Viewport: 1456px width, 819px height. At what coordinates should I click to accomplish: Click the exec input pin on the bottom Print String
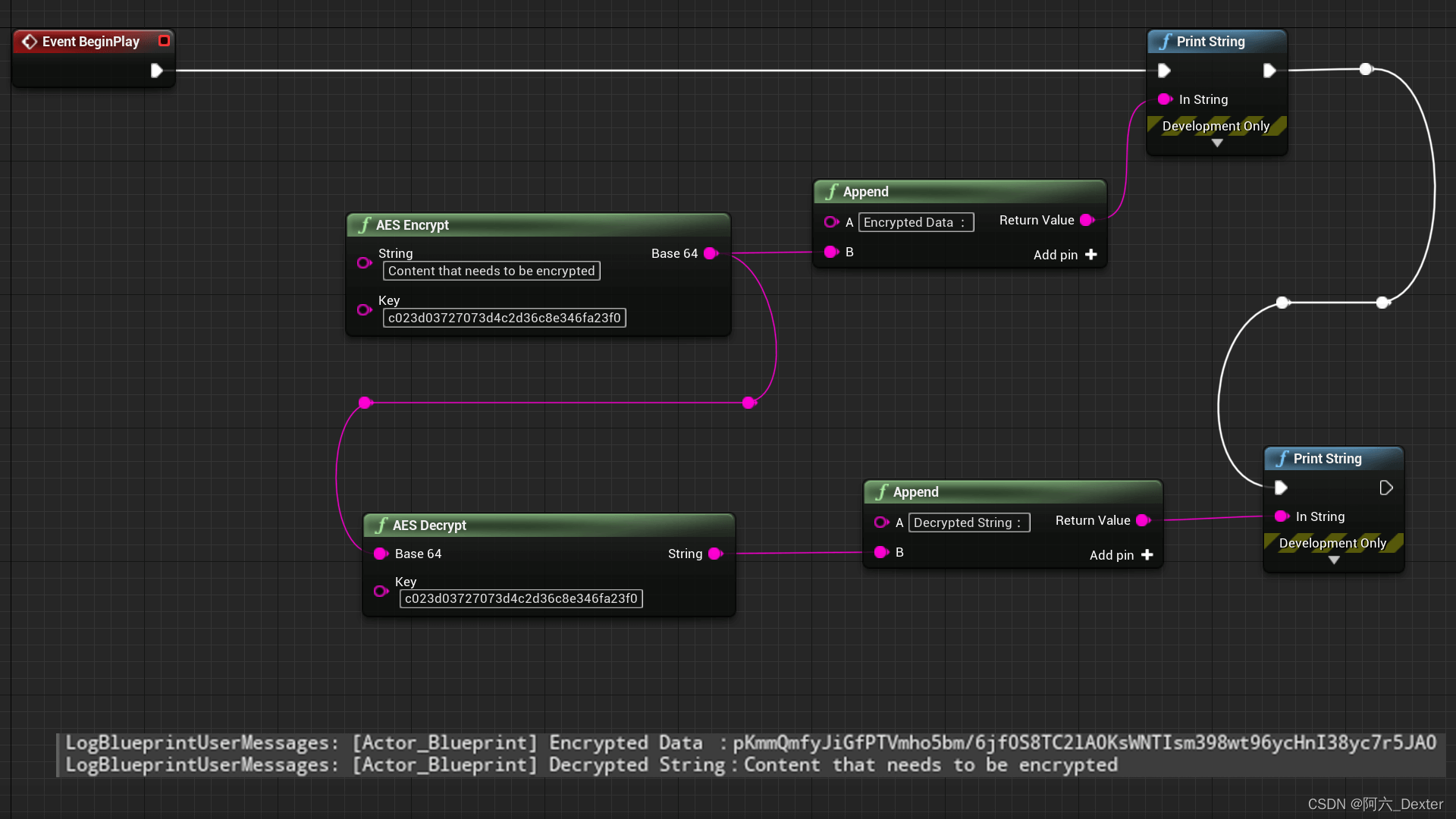pos(1281,488)
